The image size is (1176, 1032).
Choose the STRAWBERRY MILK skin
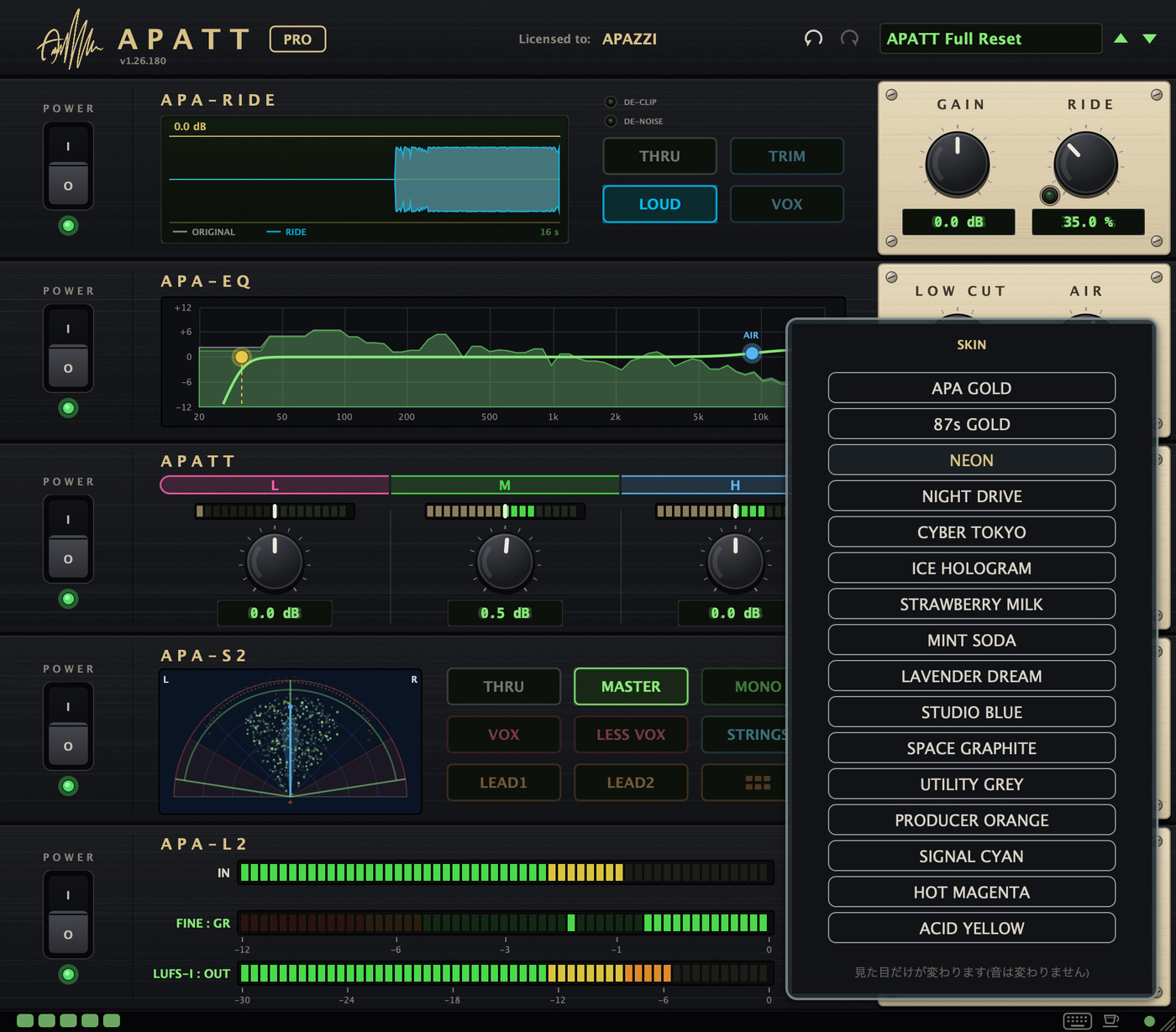tap(972, 605)
